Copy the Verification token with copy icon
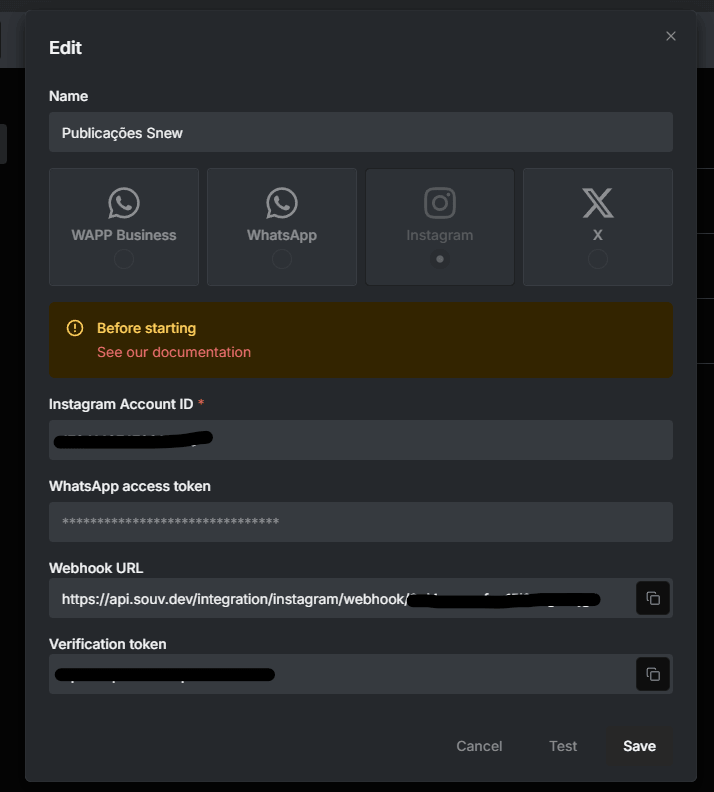Image resolution: width=714 pixels, height=792 pixels. [x=653, y=674]
